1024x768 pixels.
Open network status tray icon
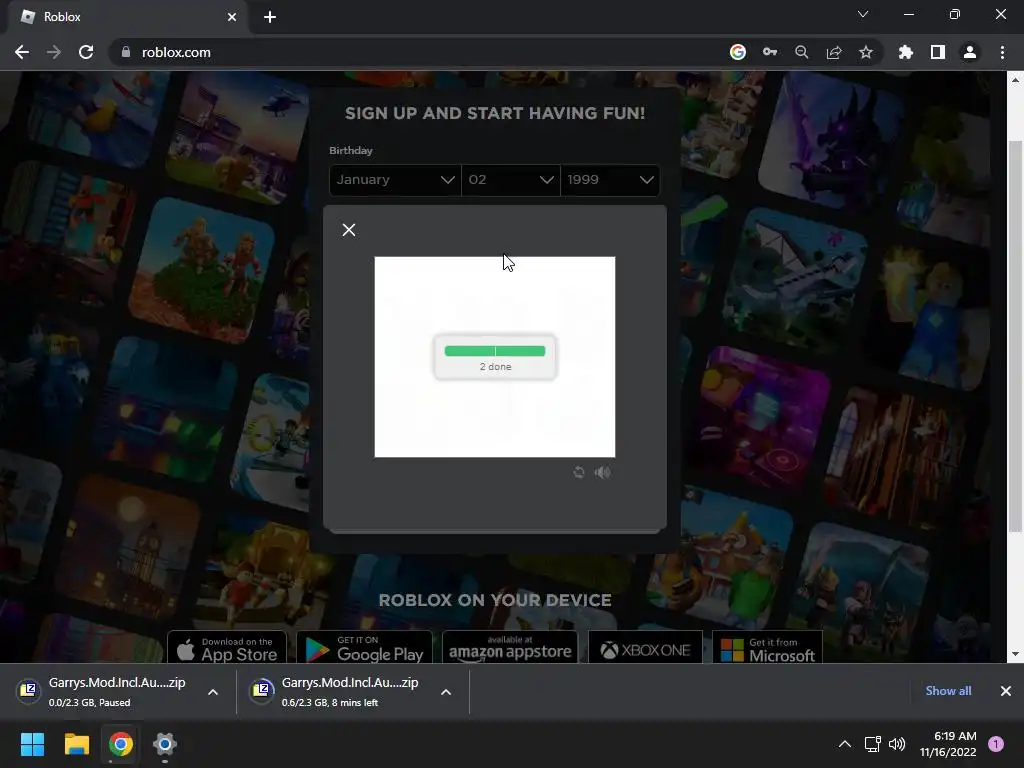click(872, 744)
